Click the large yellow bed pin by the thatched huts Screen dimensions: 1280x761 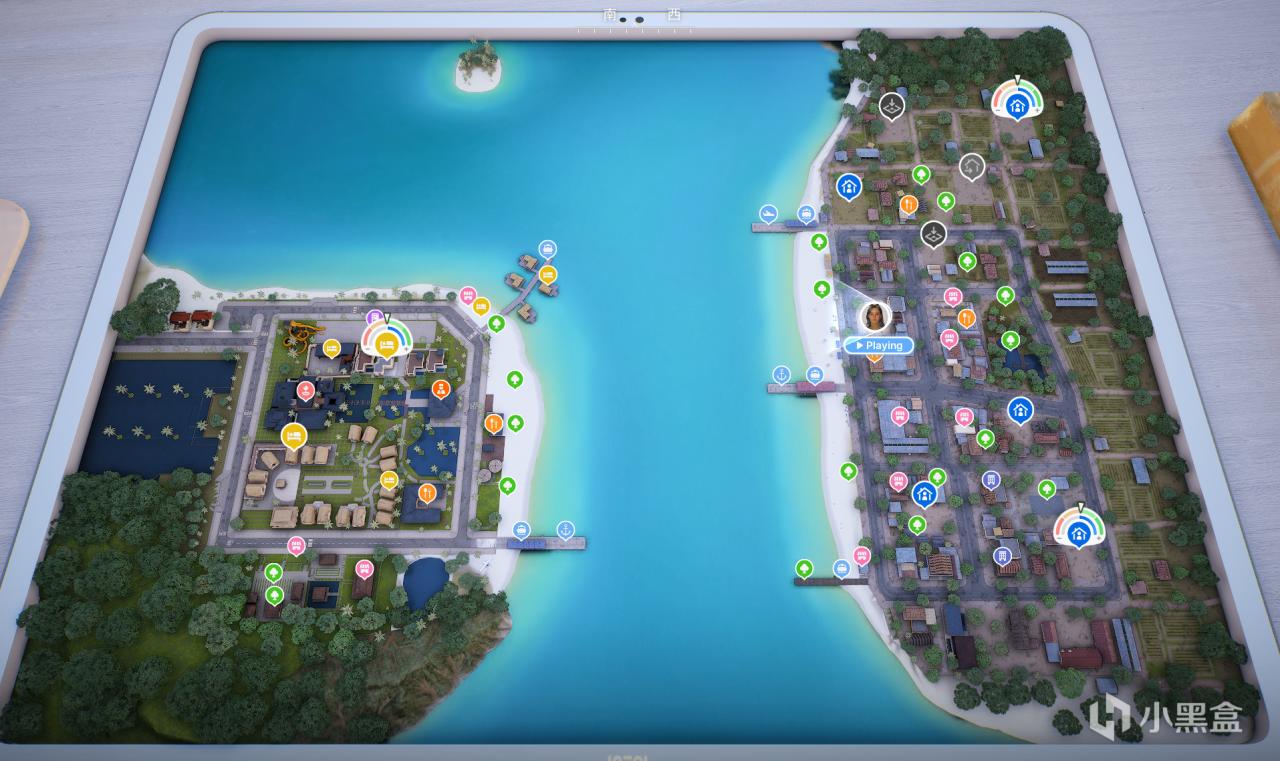(x=293, y=435)
